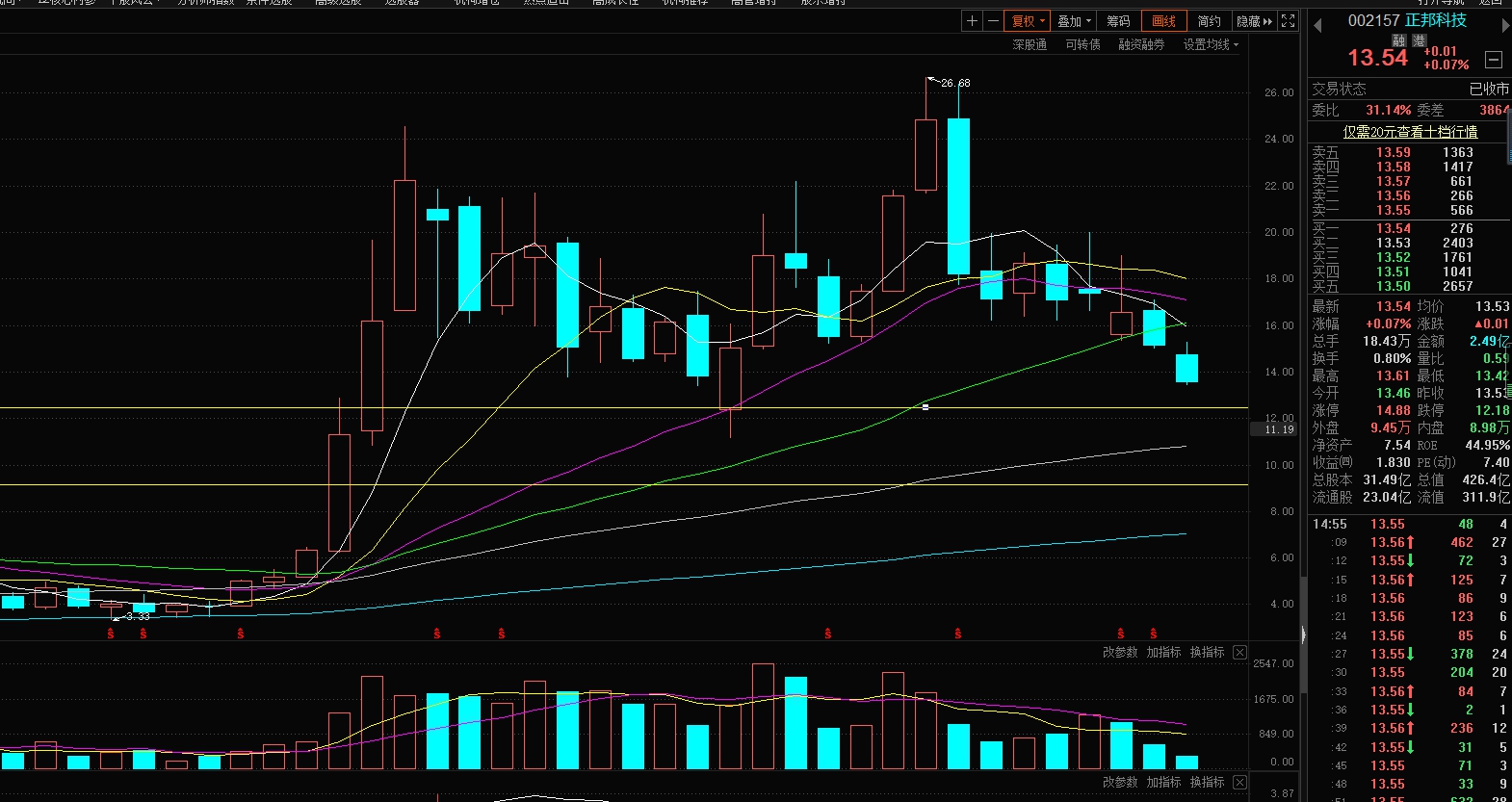The height and width of the screenshot is (802, 1512).
Task: Click 改参数 in the volume panel
Action: point(1120,653)
